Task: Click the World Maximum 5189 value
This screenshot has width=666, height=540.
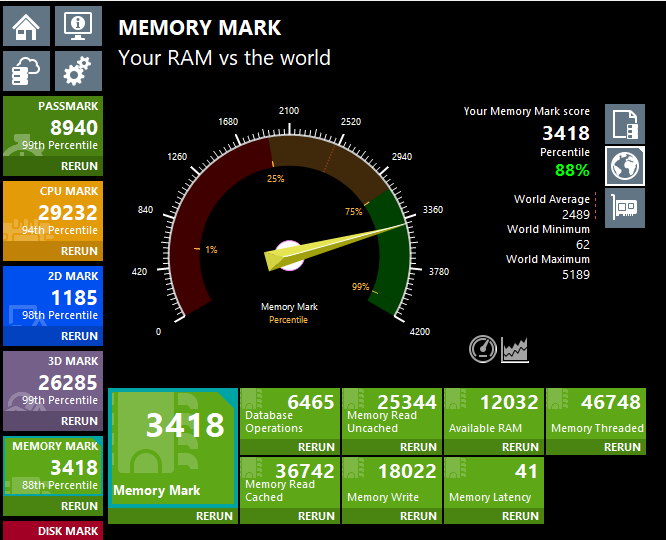Action: tap(576, 274)
